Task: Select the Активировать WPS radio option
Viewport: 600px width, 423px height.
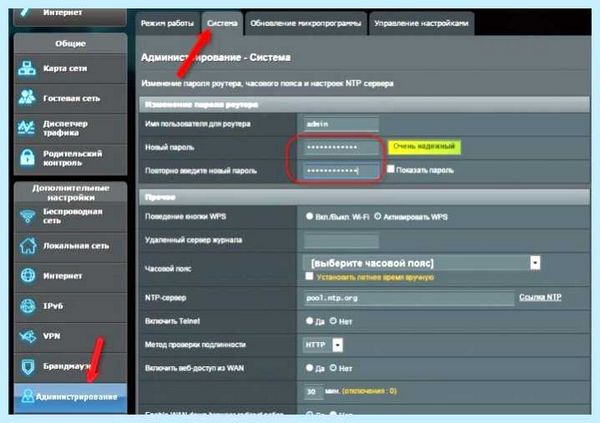Action: tap(377, 216)
